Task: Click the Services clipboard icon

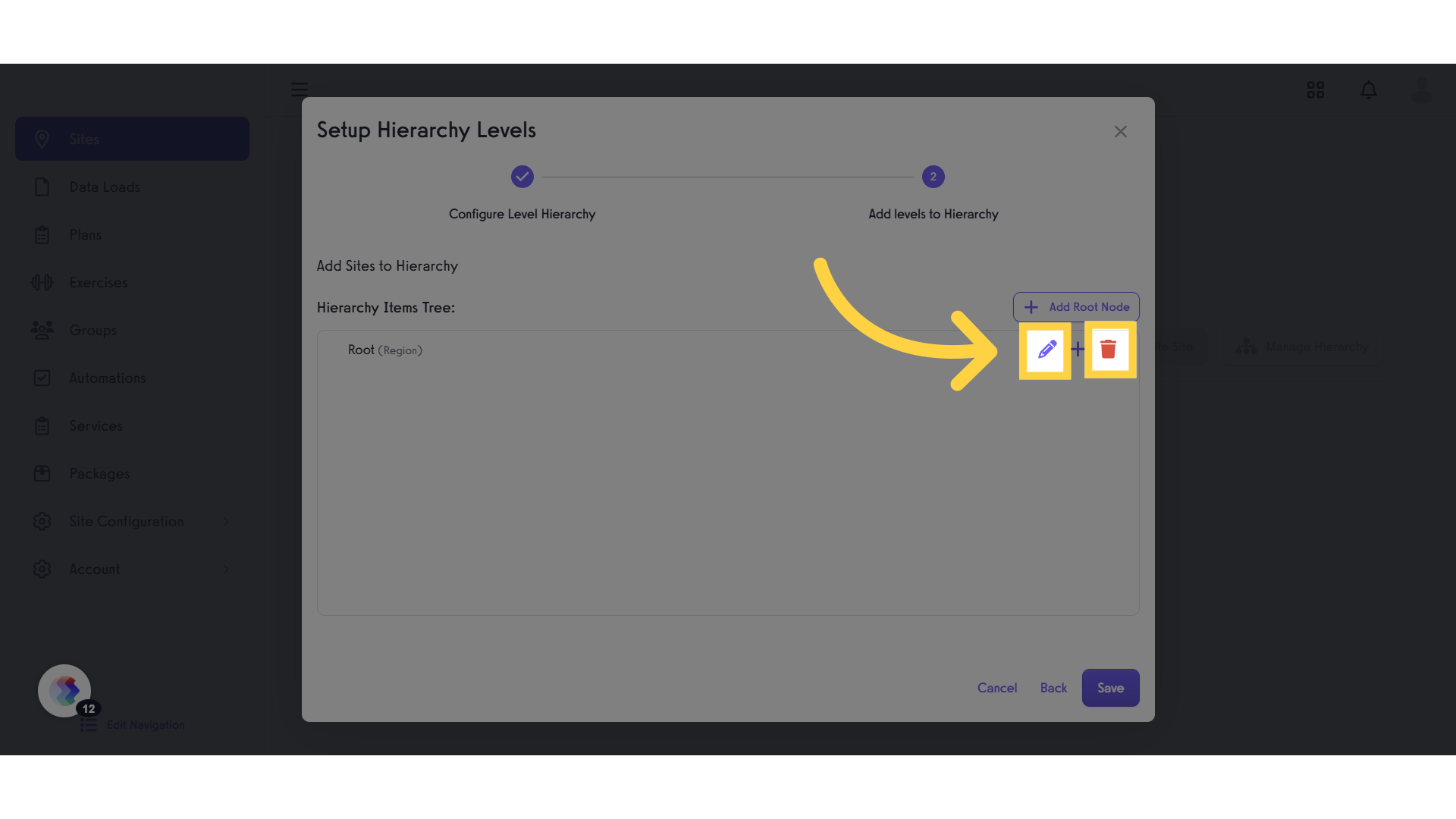Action: pos(42,425)
